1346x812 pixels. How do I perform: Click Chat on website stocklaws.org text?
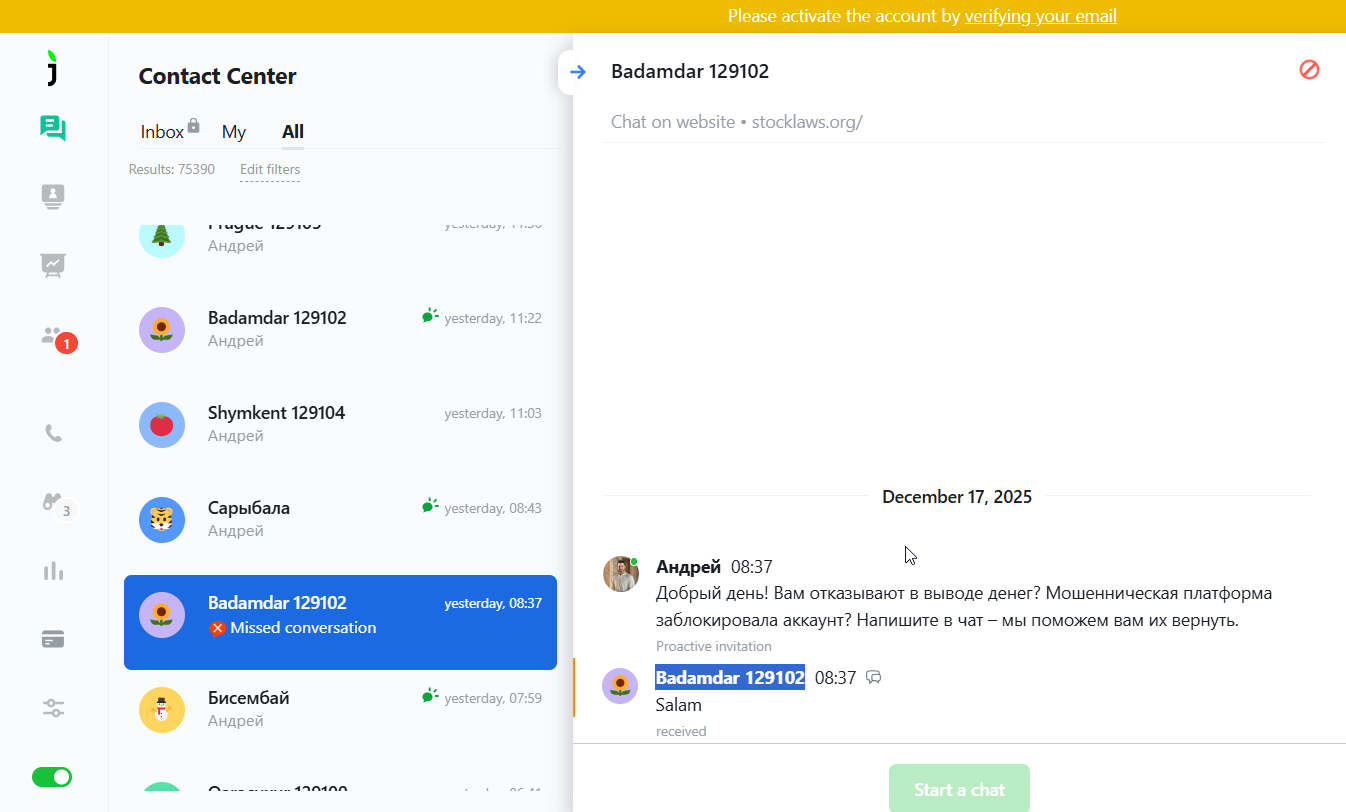click(737, 123)
